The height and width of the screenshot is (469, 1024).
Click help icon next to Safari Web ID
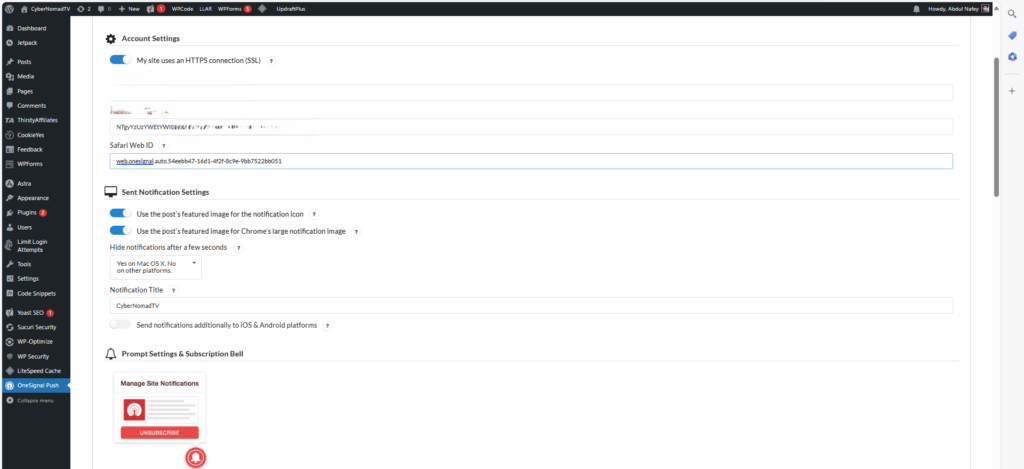tap(163, 145)
